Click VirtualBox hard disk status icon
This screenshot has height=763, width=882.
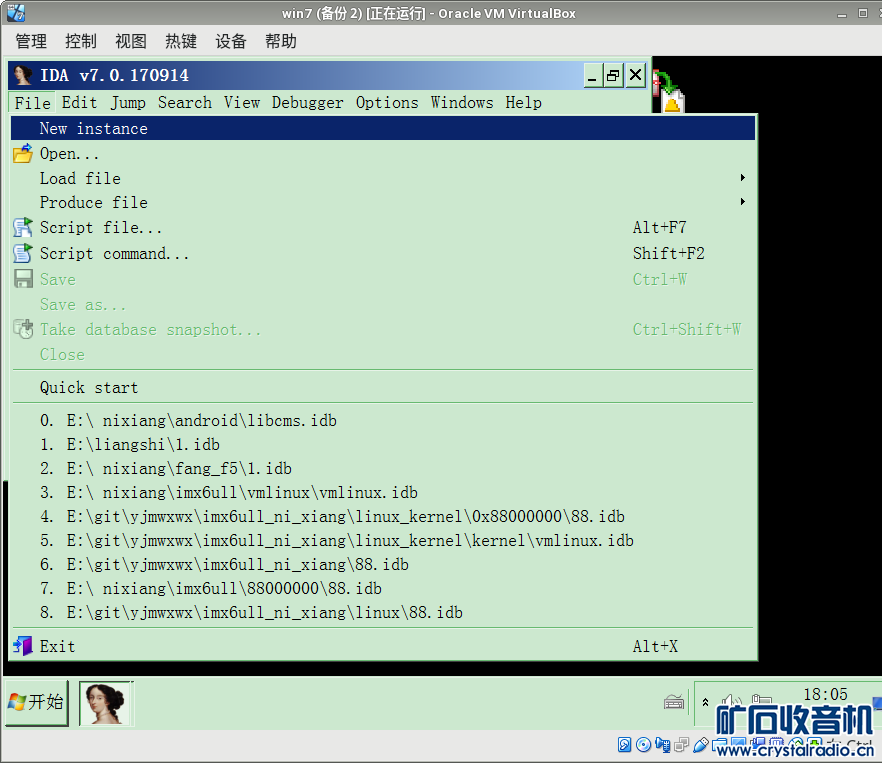[x=624, y=745]
